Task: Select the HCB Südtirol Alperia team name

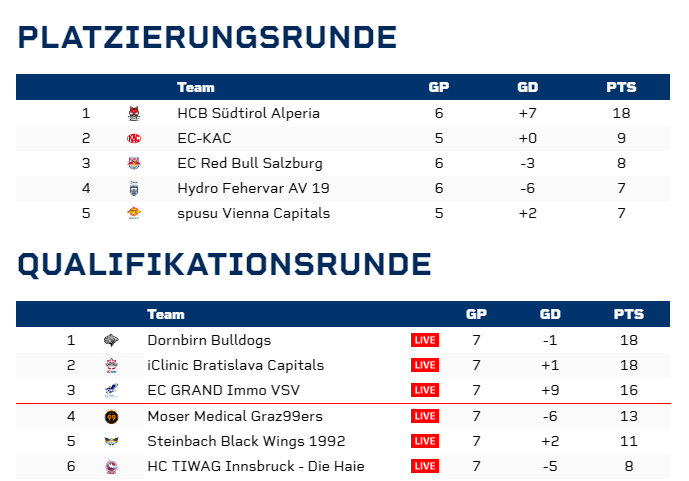Action: point(248,113)
